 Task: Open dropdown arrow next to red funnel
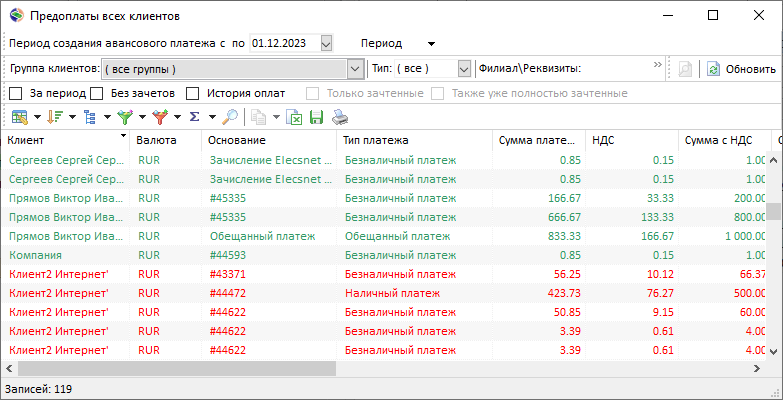tap(177, 117)
